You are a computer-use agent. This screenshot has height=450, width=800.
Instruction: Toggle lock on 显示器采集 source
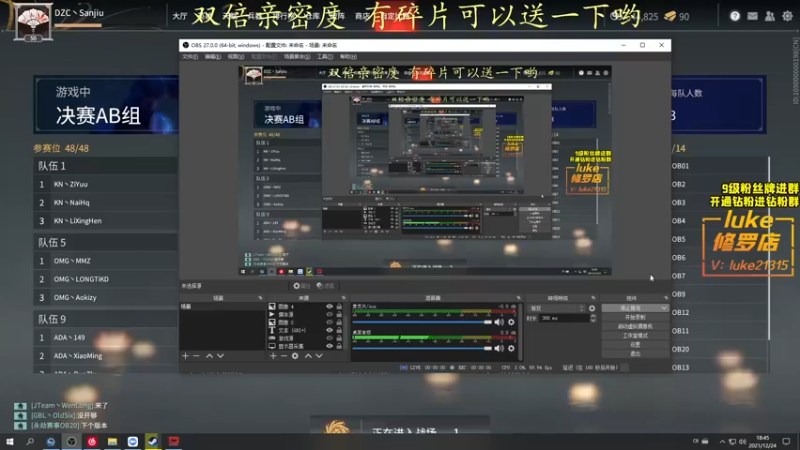click(x=339, y=346)
